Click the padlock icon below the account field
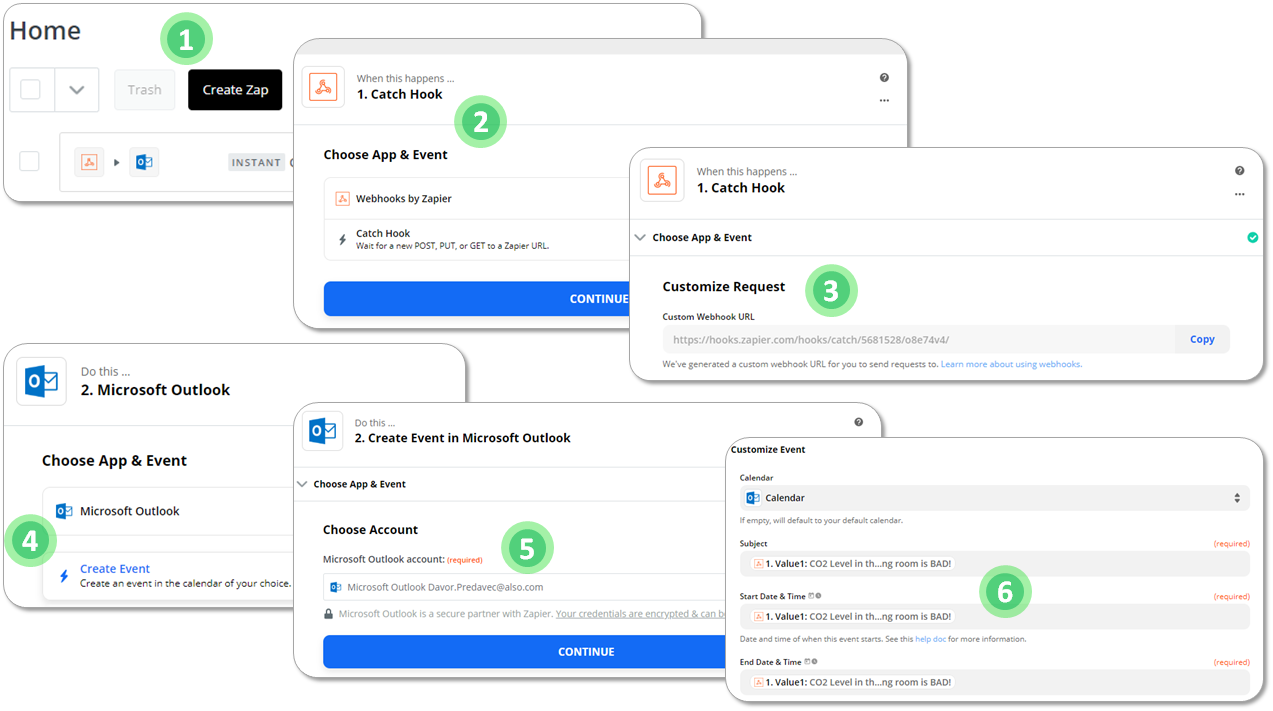Viewport: 1273px width, 711px height. click(328, 614)
